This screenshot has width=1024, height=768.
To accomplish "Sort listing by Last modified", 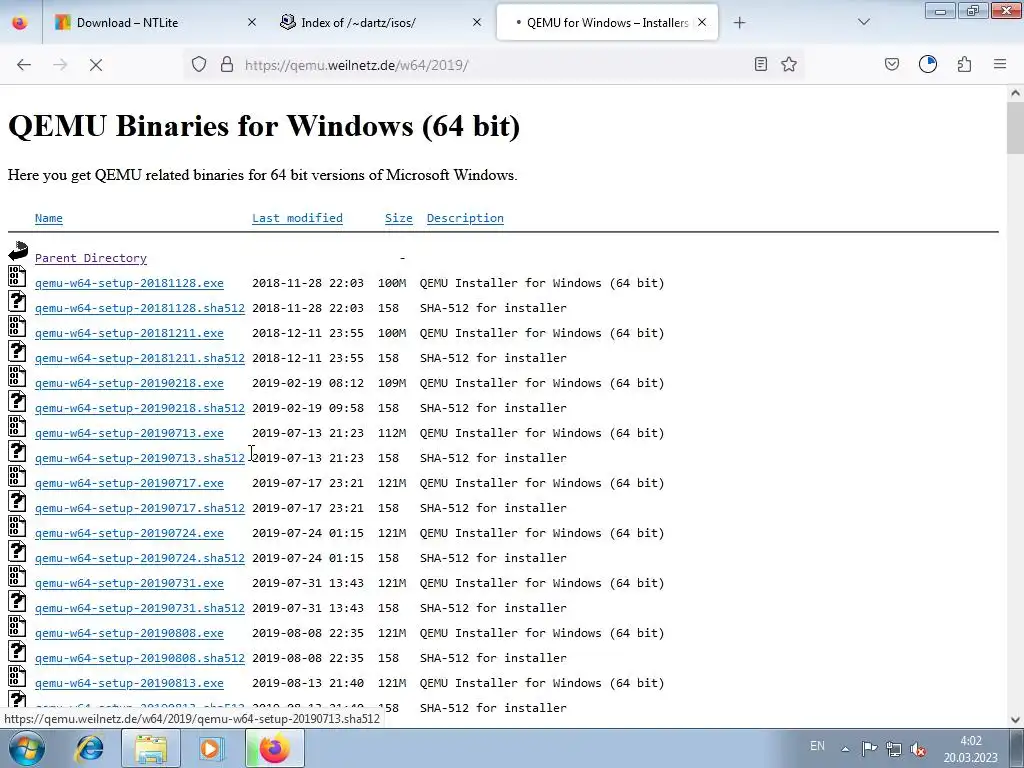I will point(297,218).
